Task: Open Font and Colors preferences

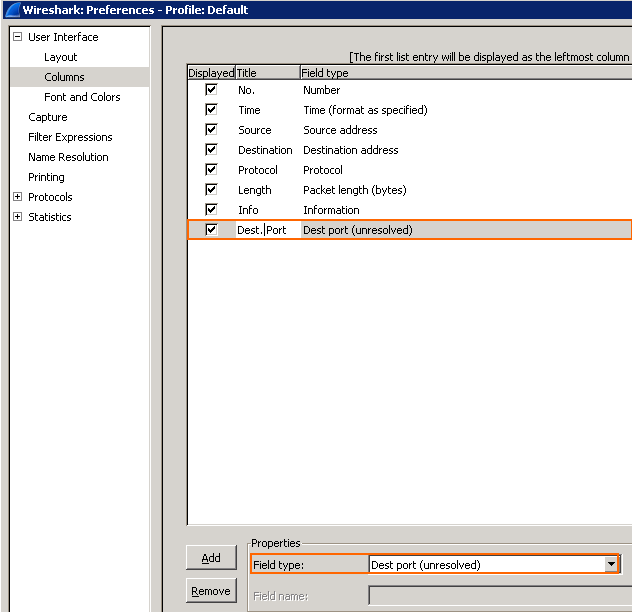Action: (82, 97)
